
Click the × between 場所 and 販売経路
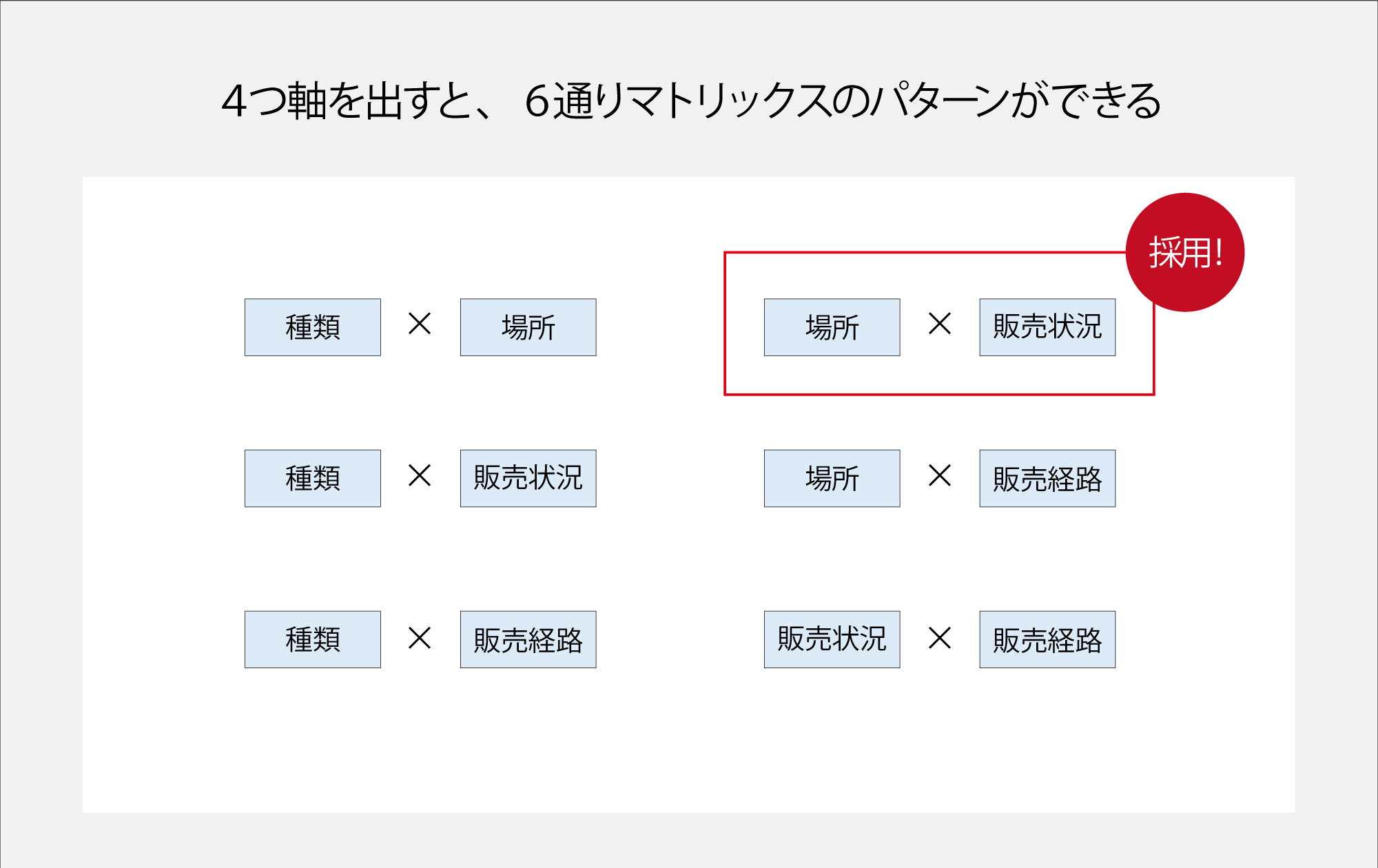(x=940, y=475)
